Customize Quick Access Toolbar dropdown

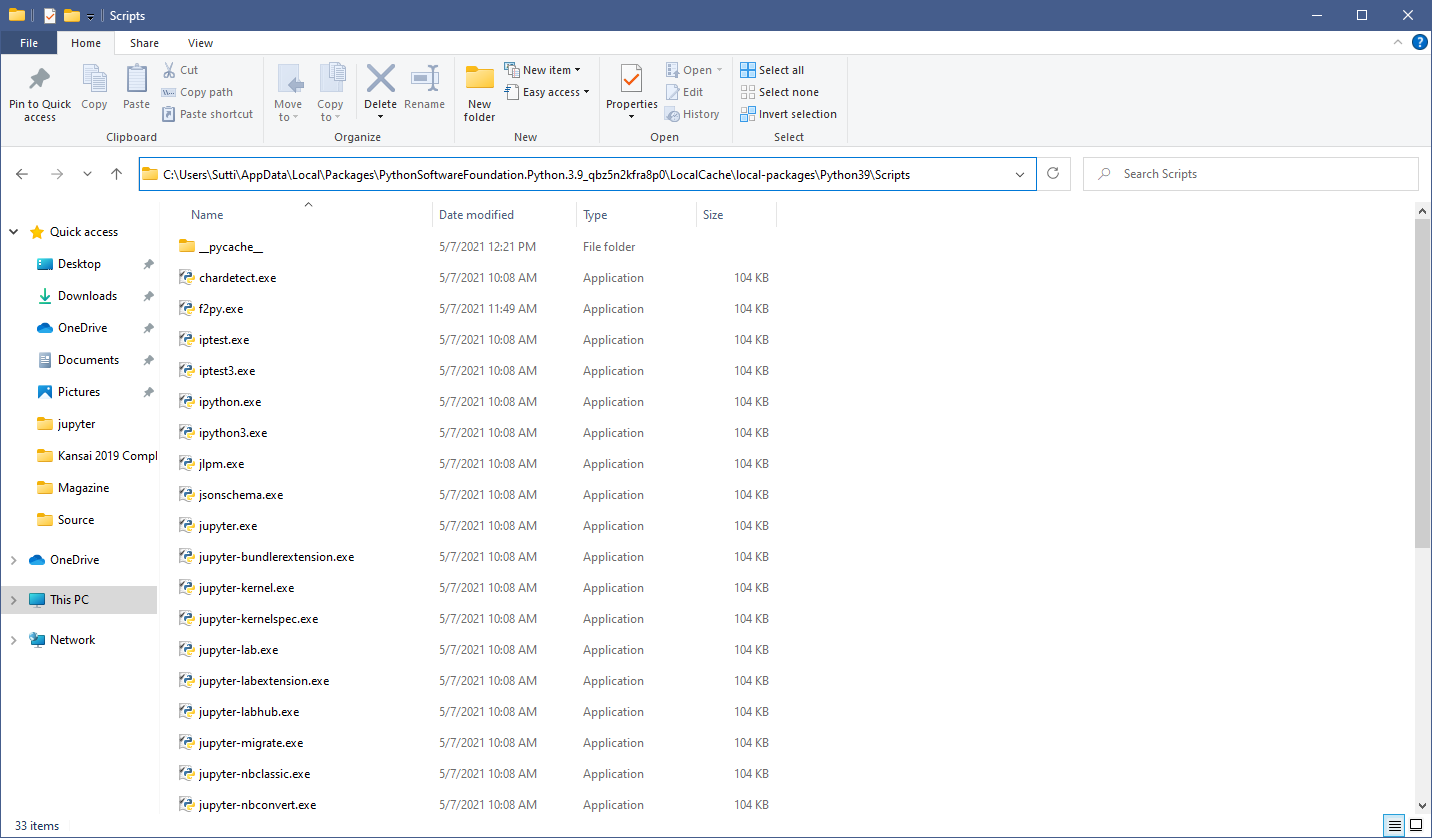91,16
